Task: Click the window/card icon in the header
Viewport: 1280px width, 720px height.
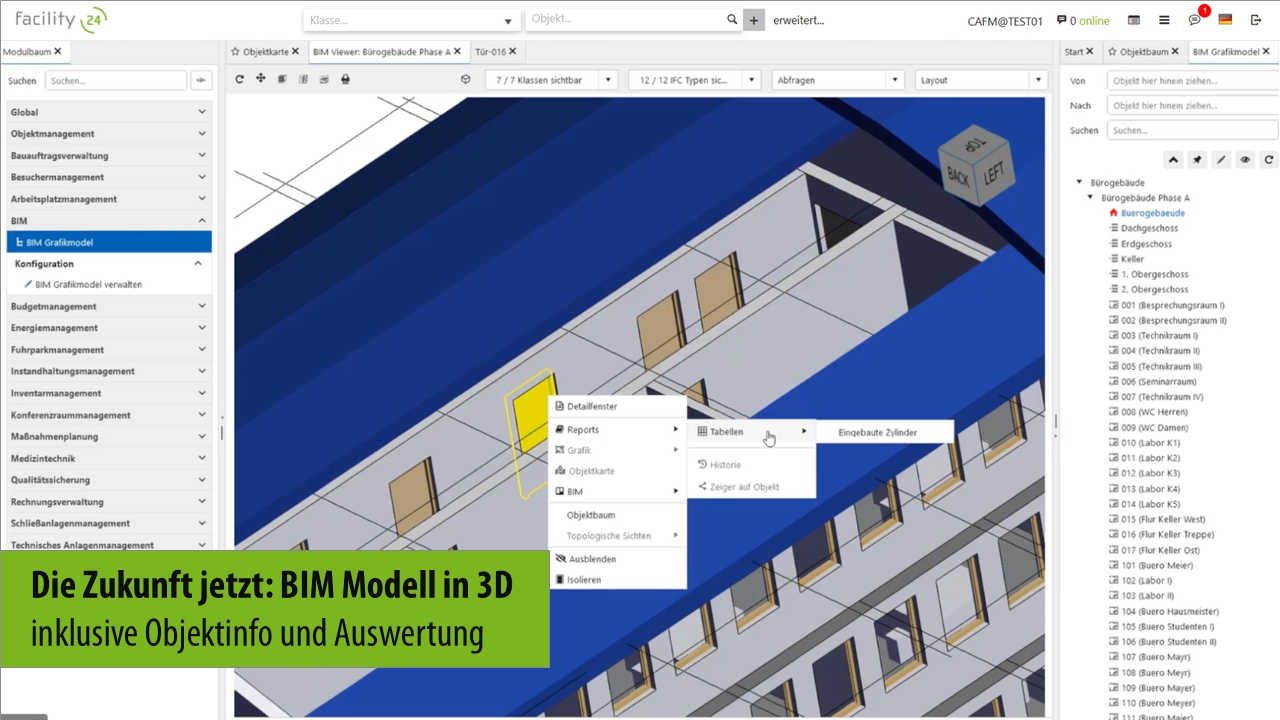Action: [x=1134, y=20]
